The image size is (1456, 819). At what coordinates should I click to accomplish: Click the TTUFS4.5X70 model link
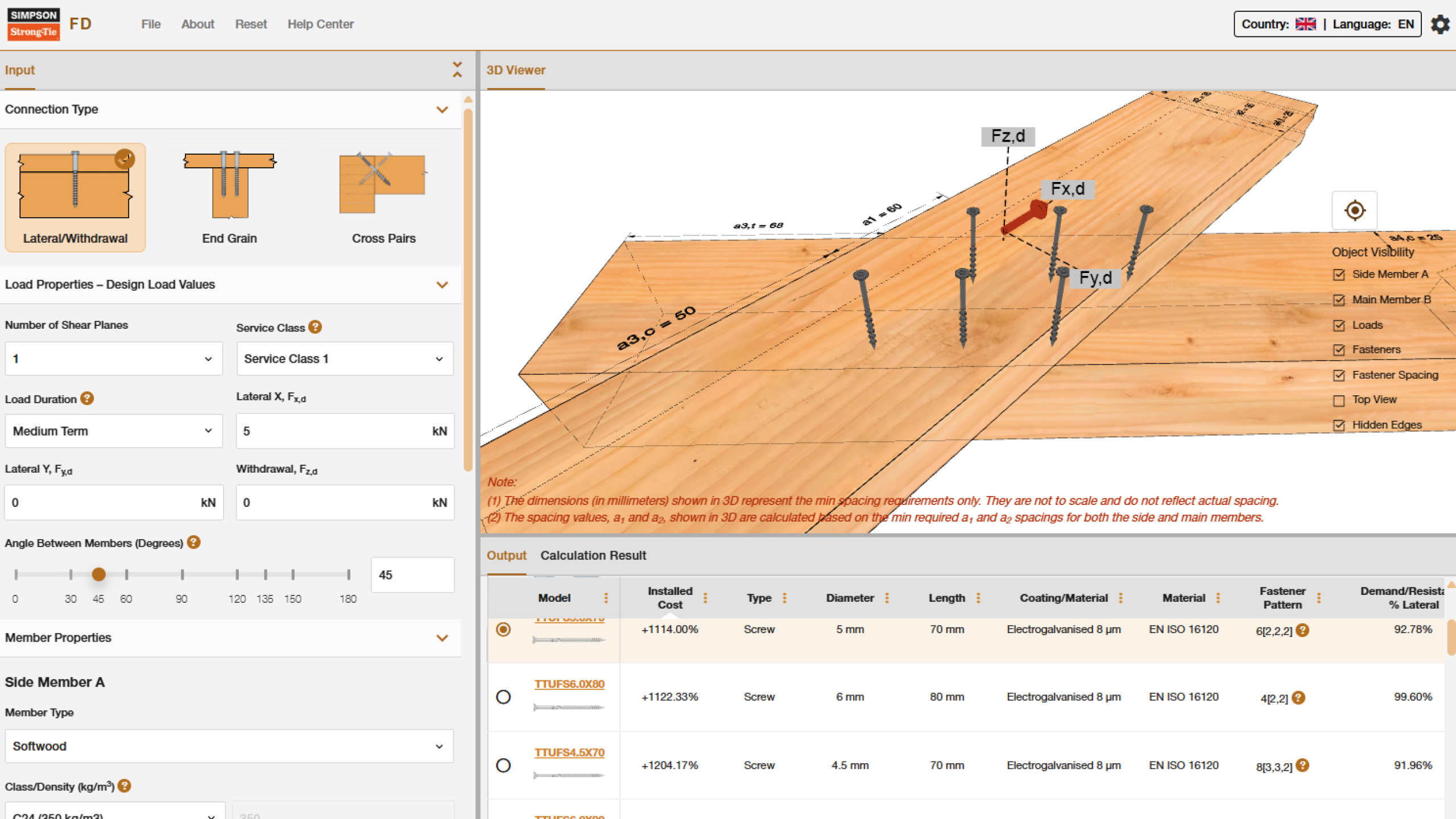point(569,752)
